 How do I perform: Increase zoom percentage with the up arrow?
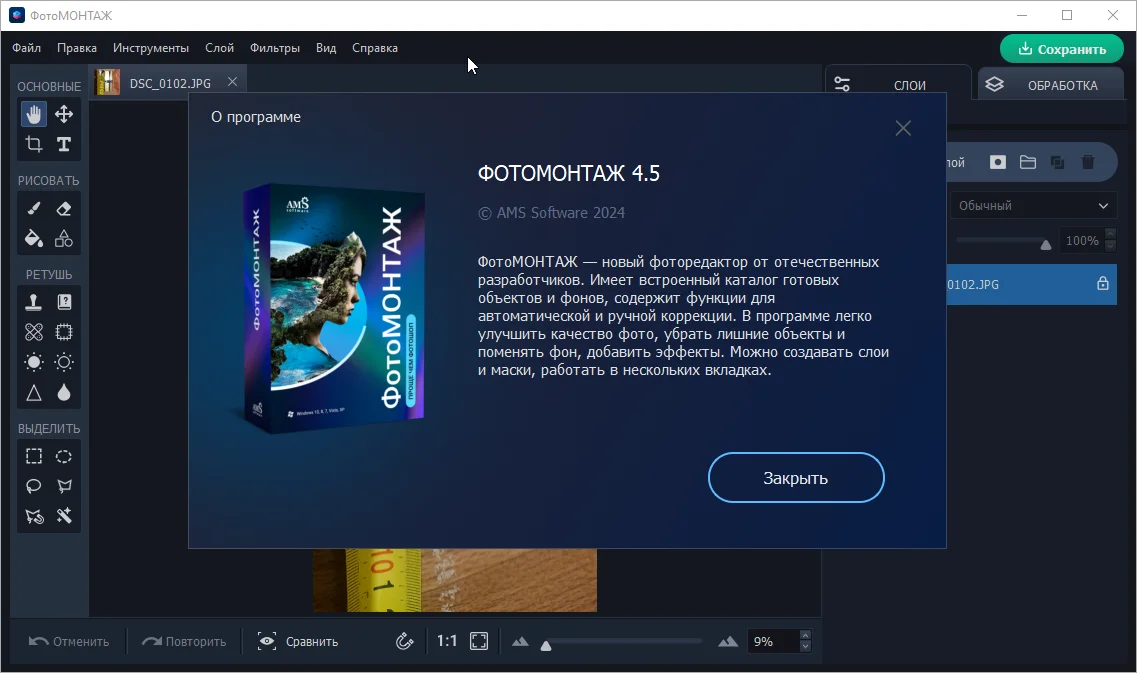[x=806, y=635]
